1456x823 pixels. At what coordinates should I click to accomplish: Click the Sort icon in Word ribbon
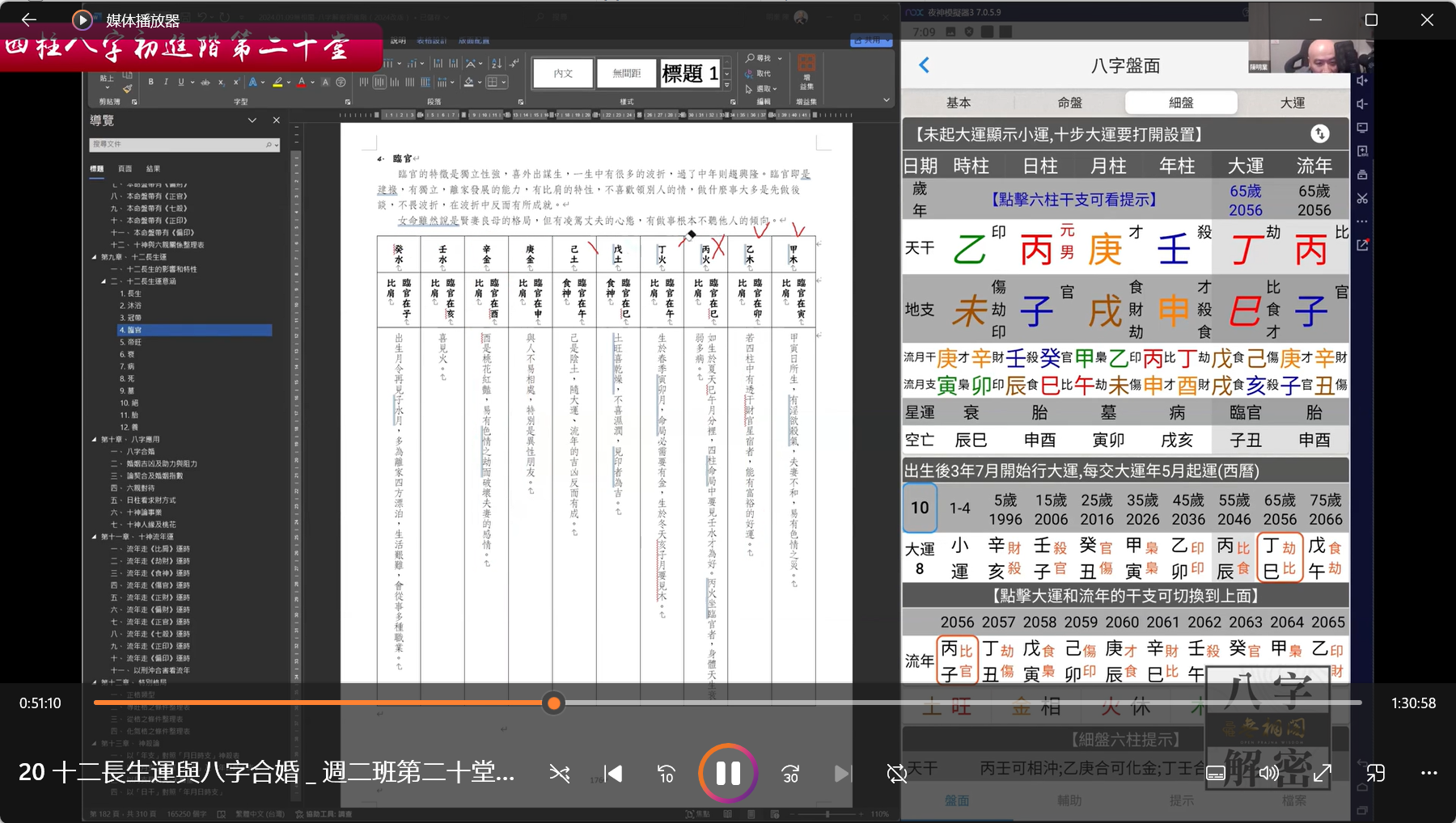[497, 63]
